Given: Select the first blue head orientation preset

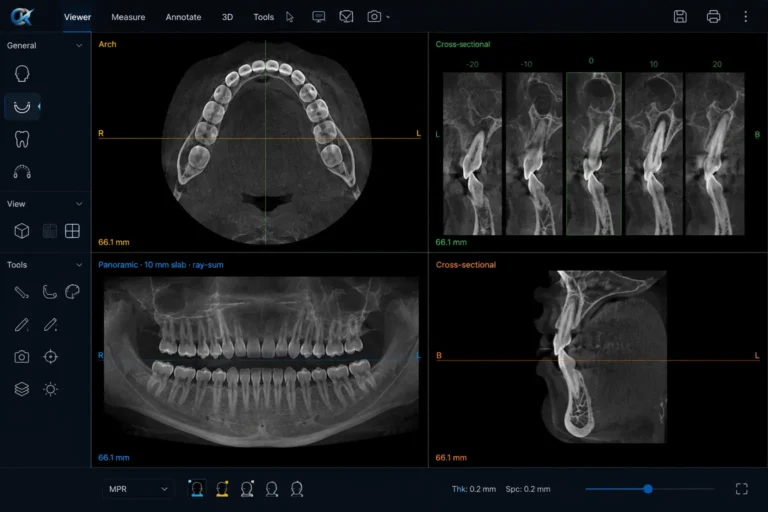Looking at the screenshot, I should [197, 489].
